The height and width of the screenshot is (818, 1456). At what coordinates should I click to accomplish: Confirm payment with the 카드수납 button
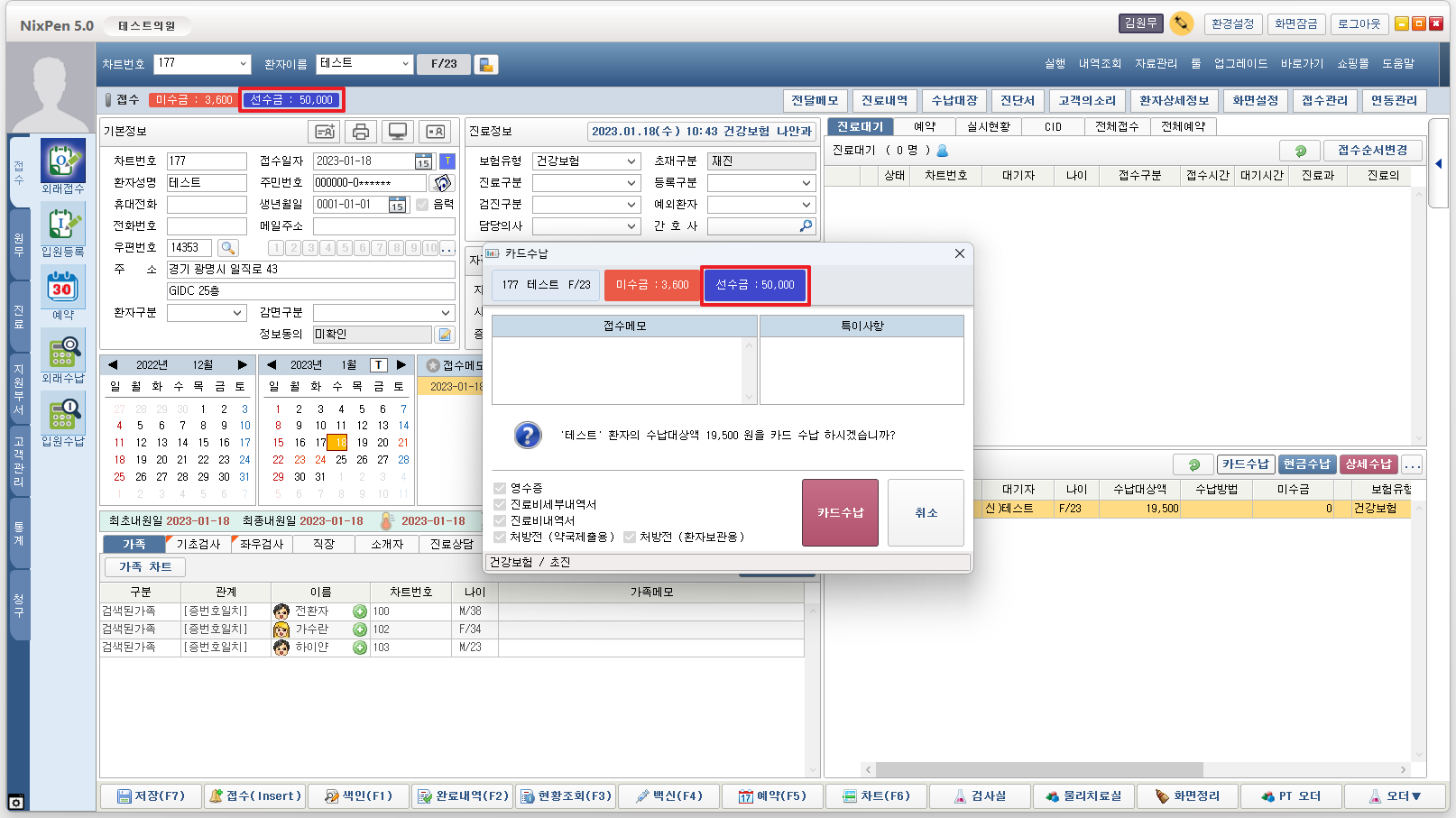[840, 512]
